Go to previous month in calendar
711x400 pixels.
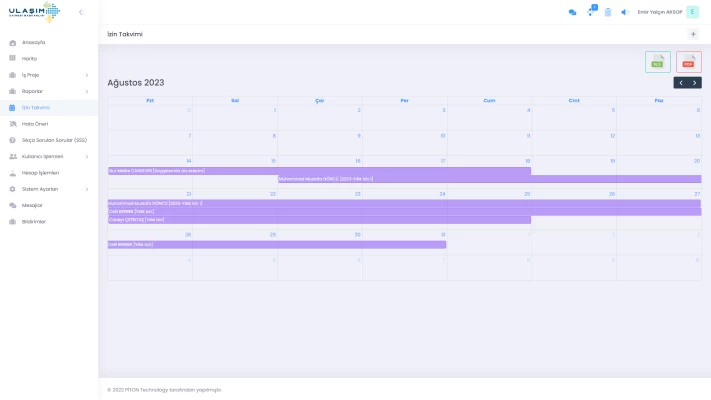pyautogui.click(x=680, y=83)
